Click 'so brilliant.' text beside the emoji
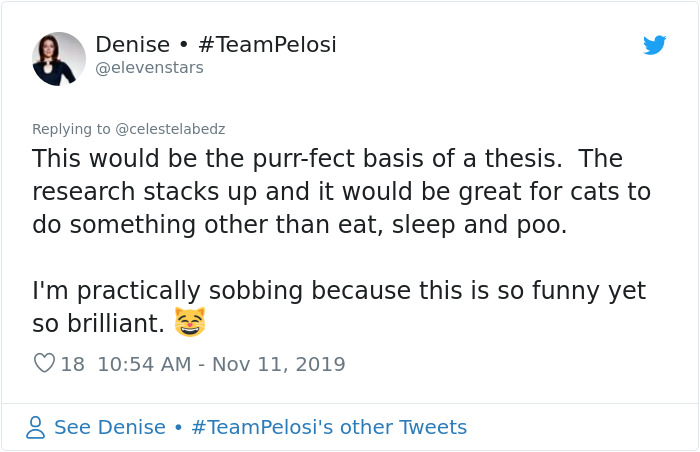Screen dimensions: 700x452 coord(98,323)
